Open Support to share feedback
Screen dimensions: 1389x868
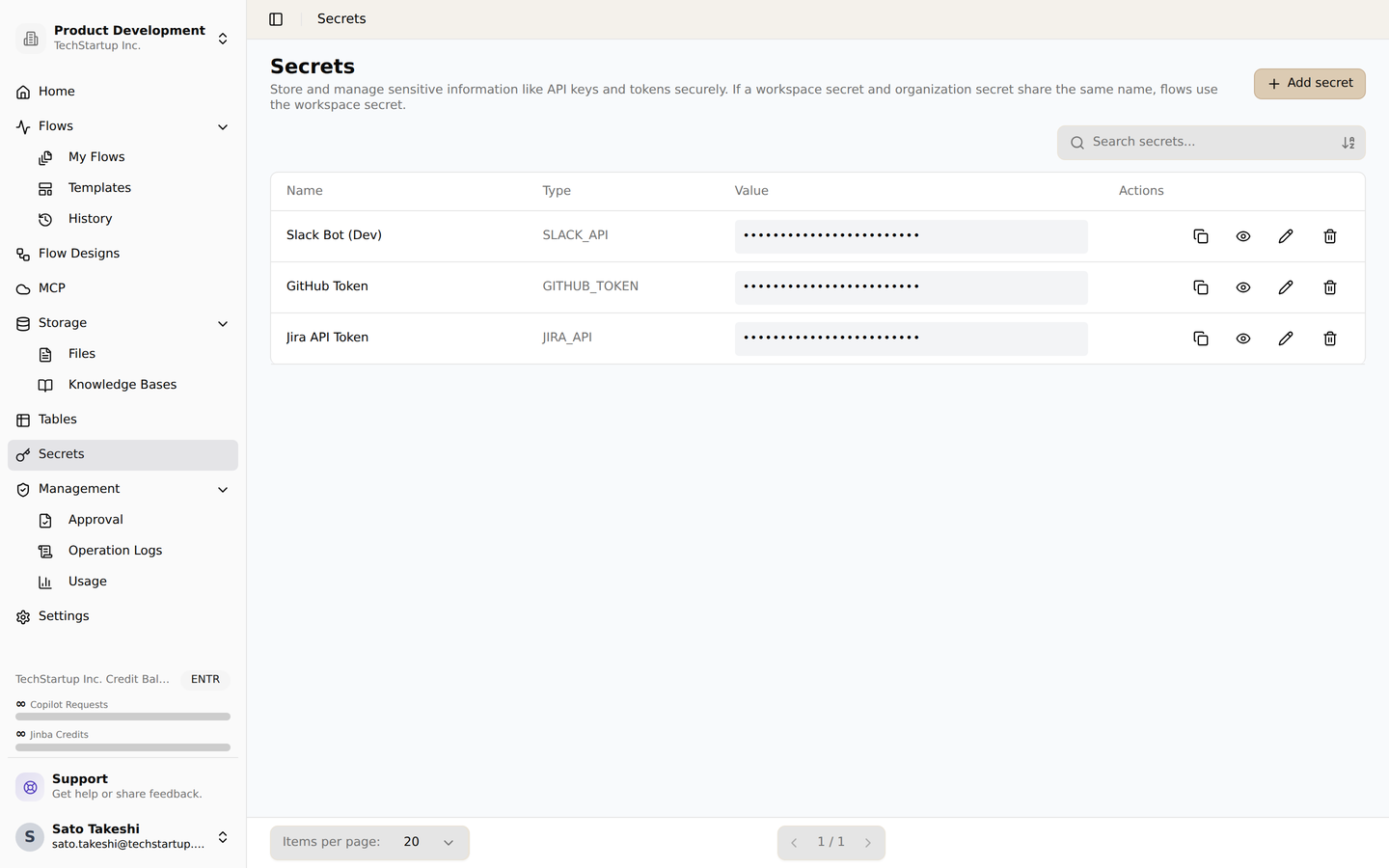click(x=123, y=787)
